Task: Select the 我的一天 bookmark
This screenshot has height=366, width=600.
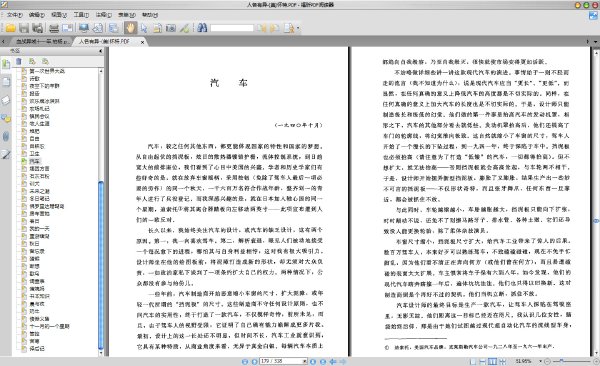Action: point(39,229)
